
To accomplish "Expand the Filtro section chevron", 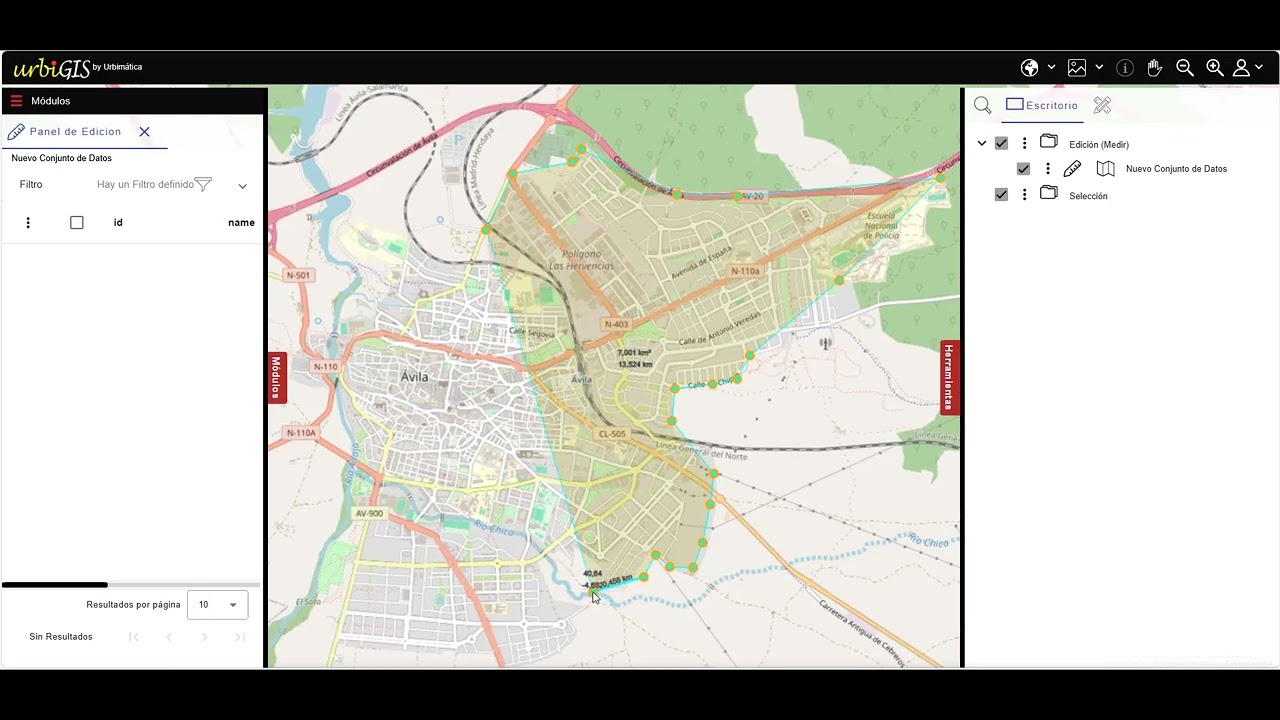I will tap(242, 186).
